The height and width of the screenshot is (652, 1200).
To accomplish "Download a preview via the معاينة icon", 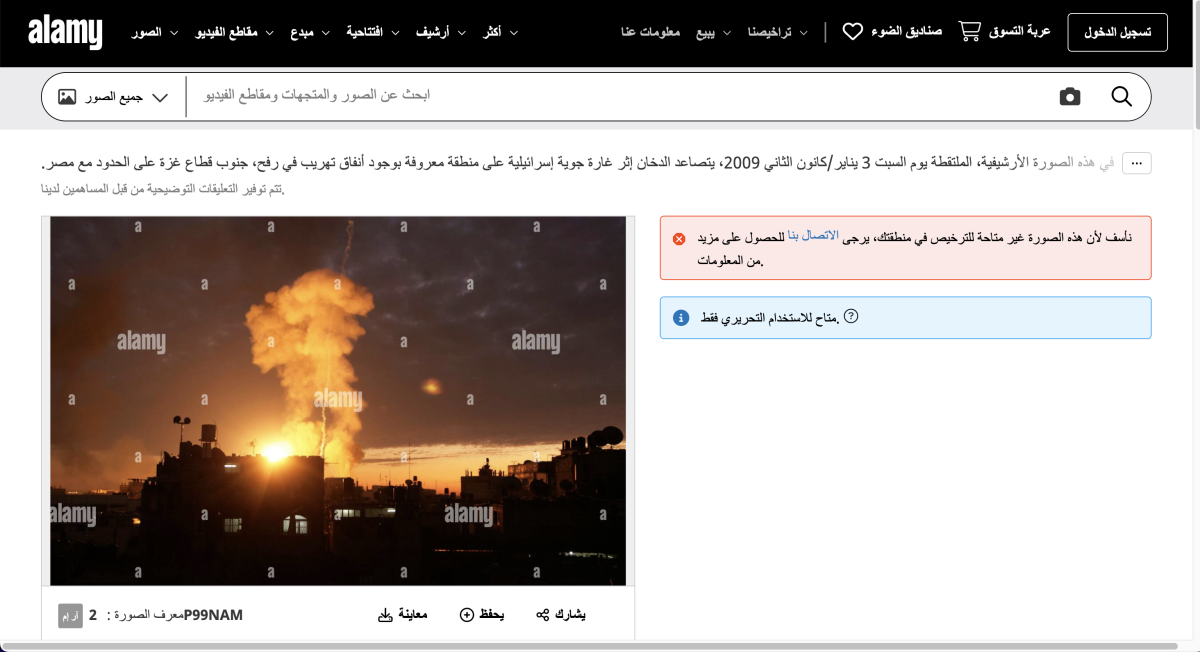I will pos(385,615).
